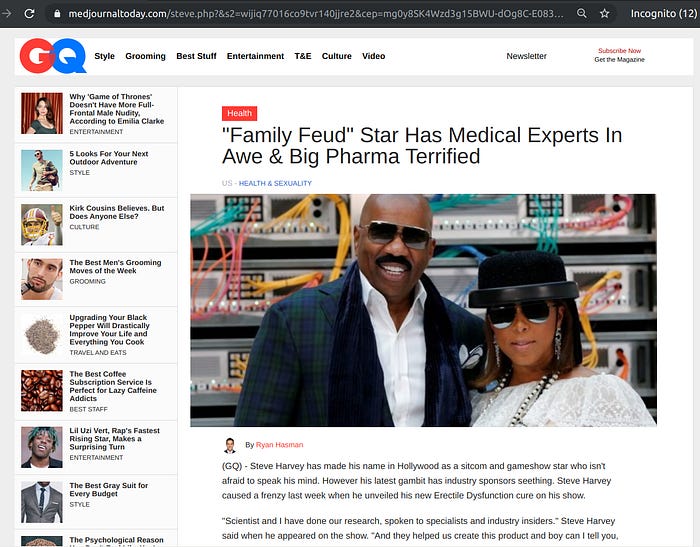Image resolution: width=700 pixels, height=547 pixels.
Task: Click the Kirk Cousins football helmet thumbnail
Action: (x=42, y=225)
